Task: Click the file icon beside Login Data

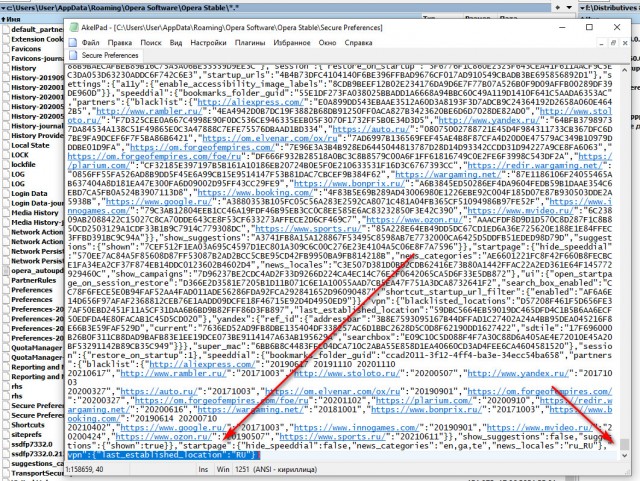Action: [6, 194]
